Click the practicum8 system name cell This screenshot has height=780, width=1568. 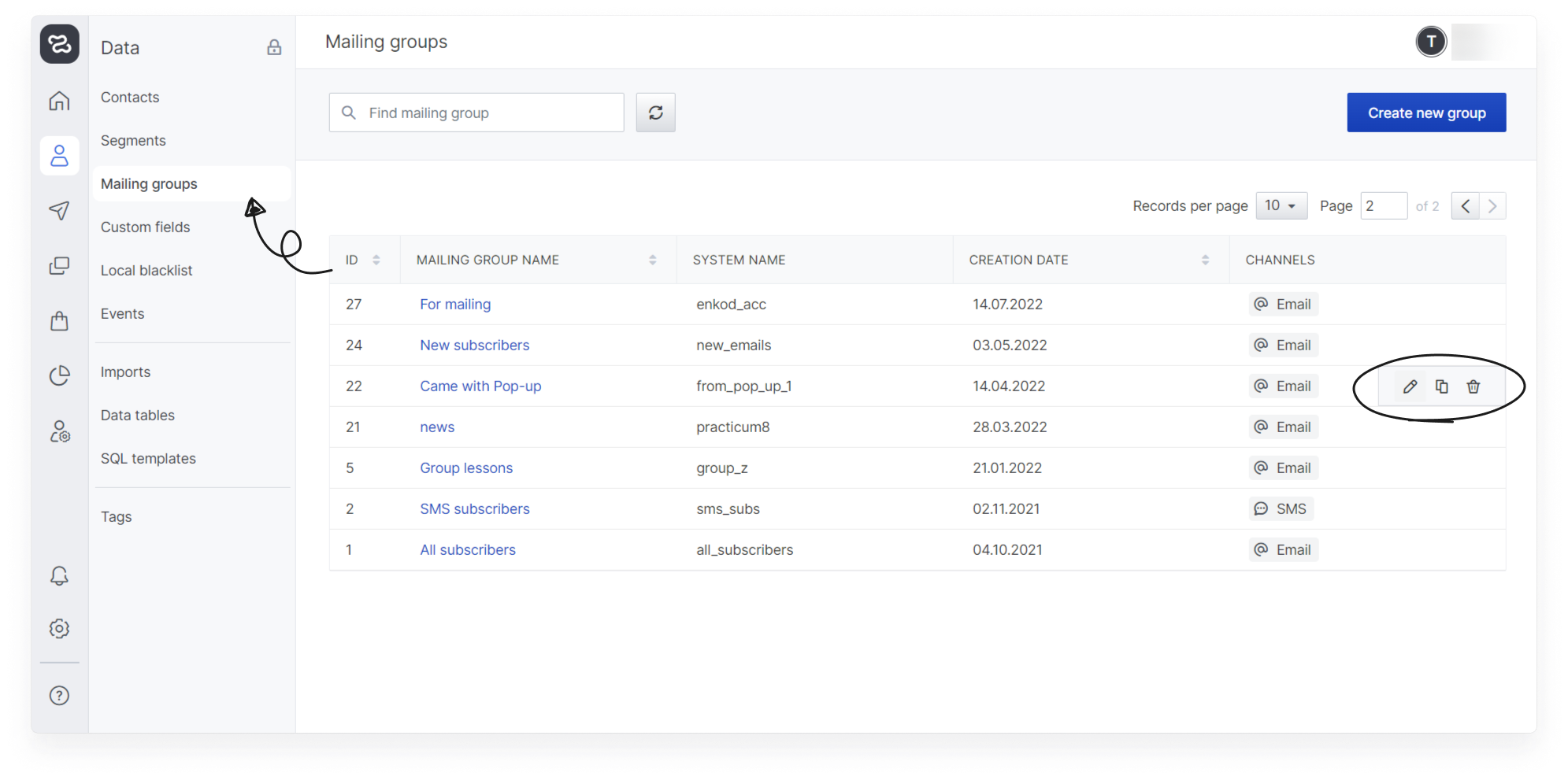[x=732, y=427]
